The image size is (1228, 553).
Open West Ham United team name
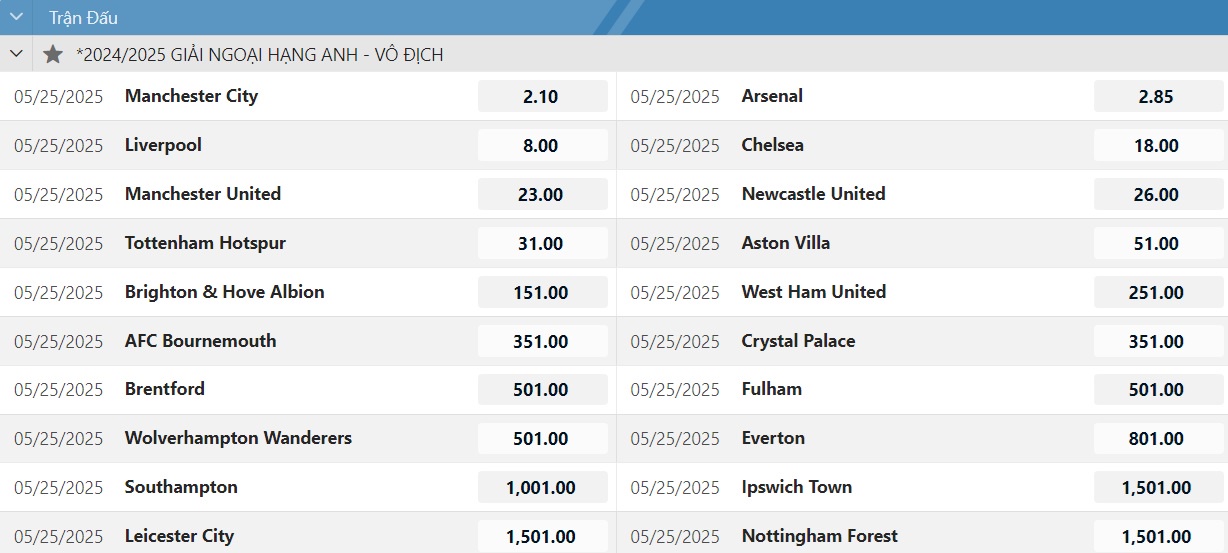tap(814, 292)
